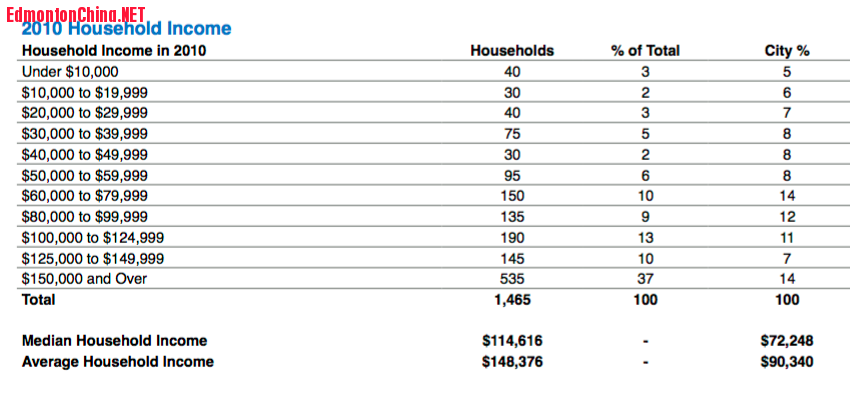
Task: Select the $114,616 median income value
Action: click(x=512, y=341)
